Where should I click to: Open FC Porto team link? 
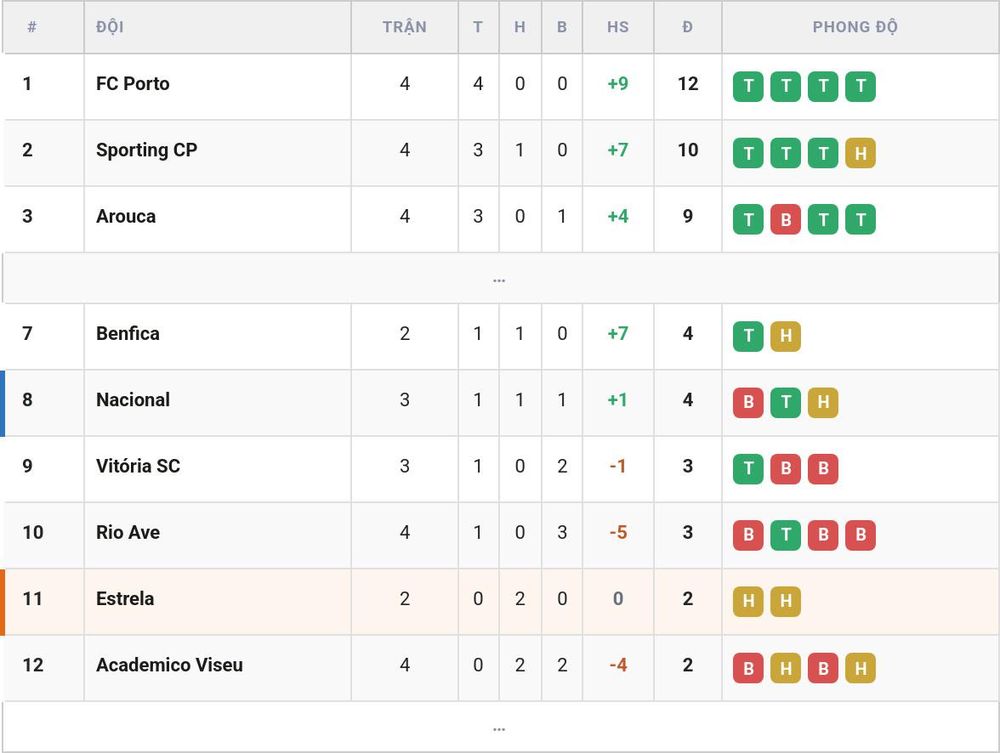pyautogui.click(x=133, y=84)
